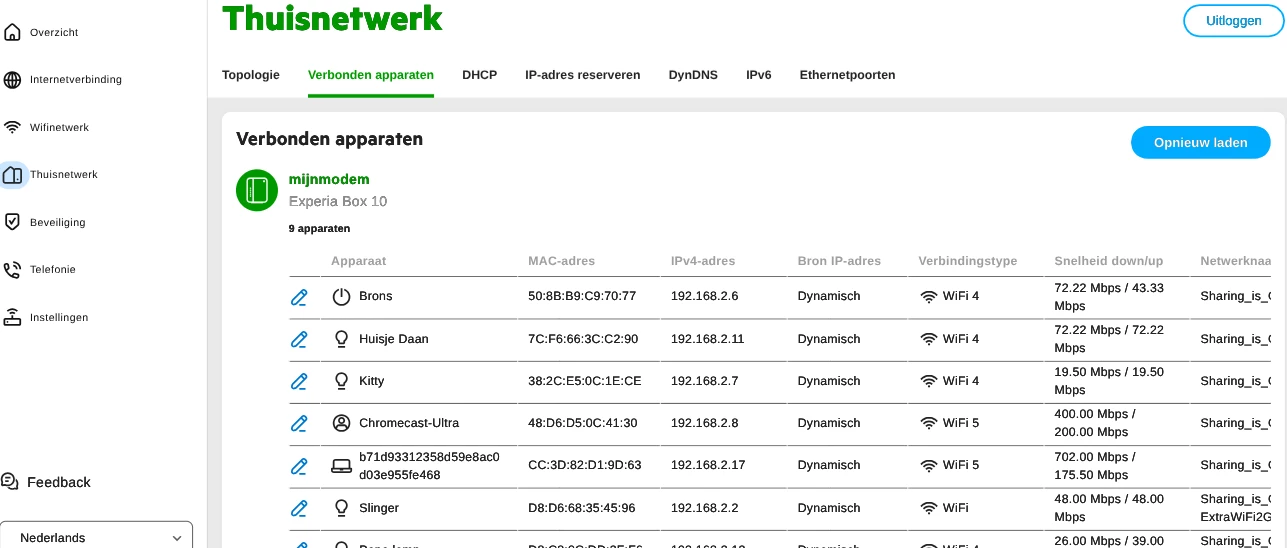Image resolution: width=1287 pixels, height=548 pixels.
Task: Open the Feedback link
Action: click(58, 482)
